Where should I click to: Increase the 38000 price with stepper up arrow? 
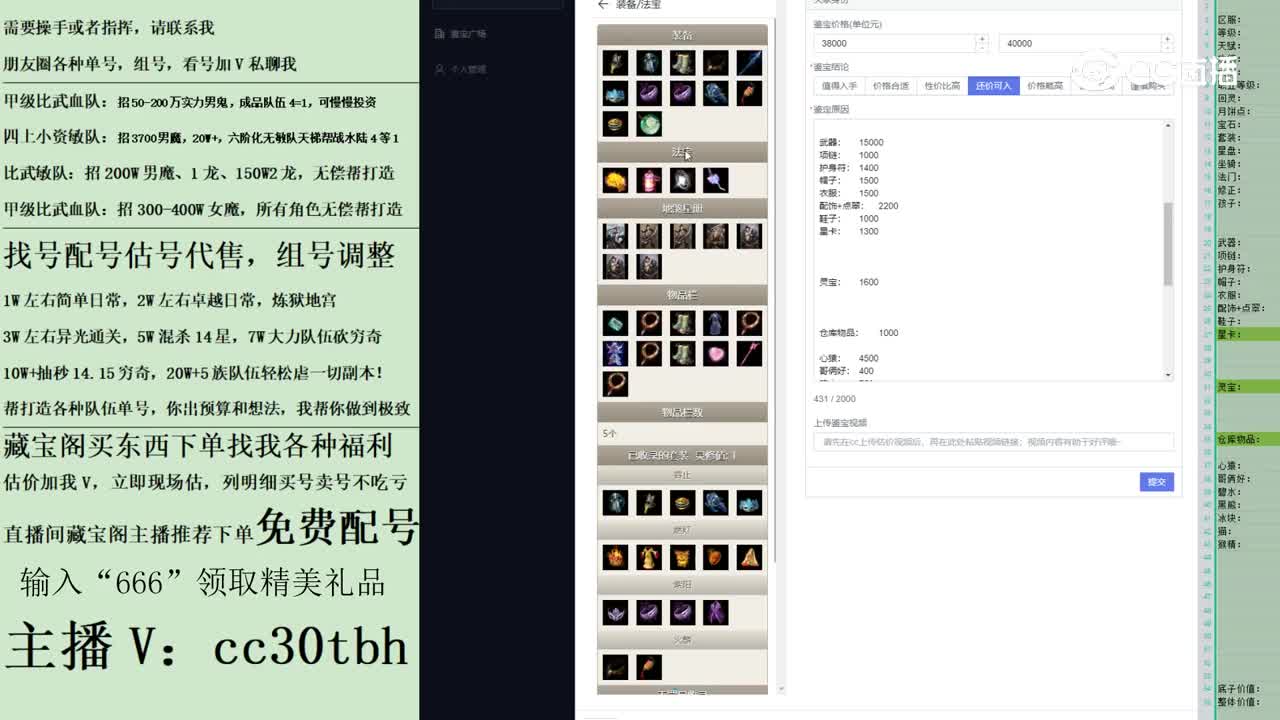point(982,39)
